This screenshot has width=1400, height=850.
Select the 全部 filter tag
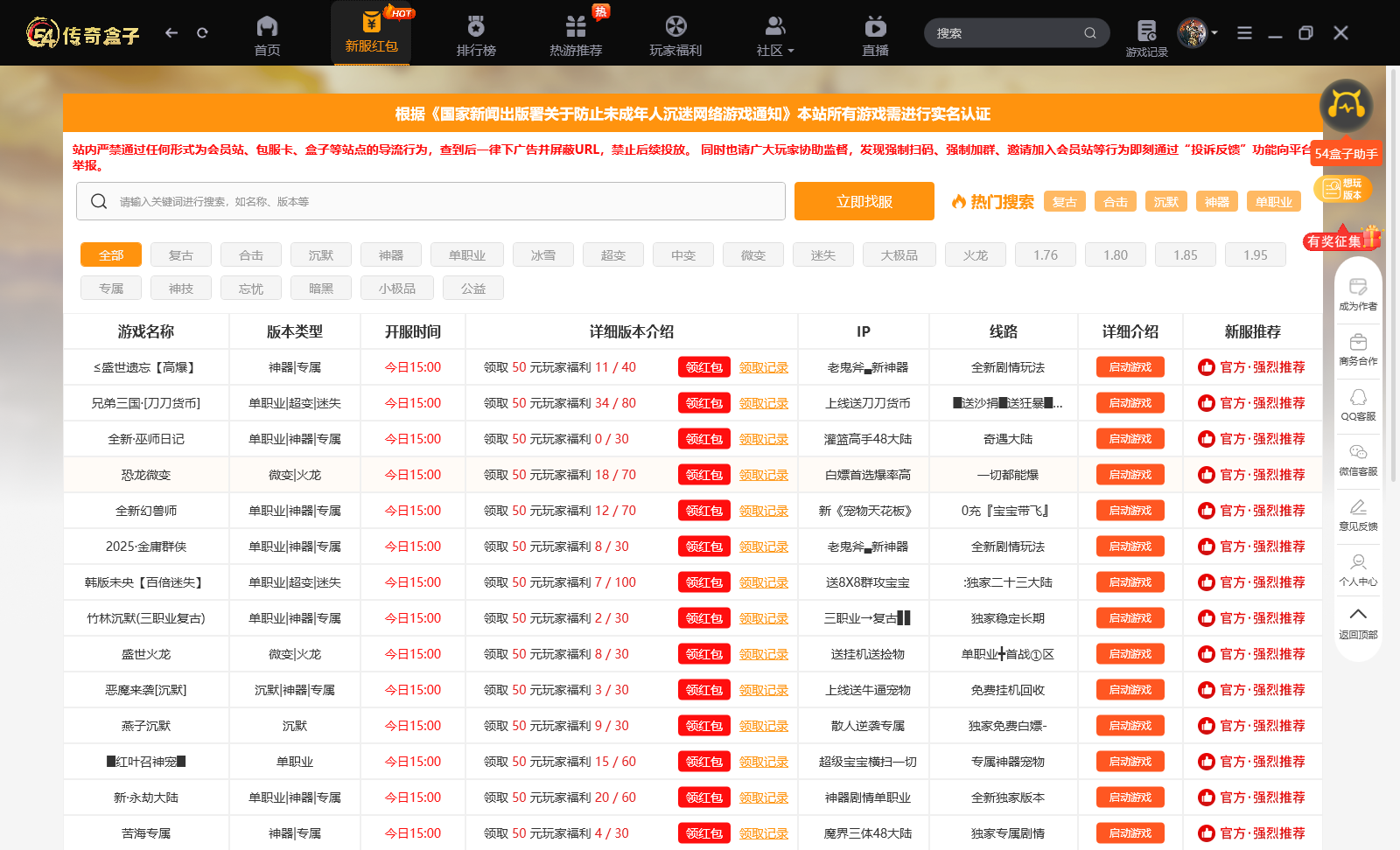click(x=111, y=255)
